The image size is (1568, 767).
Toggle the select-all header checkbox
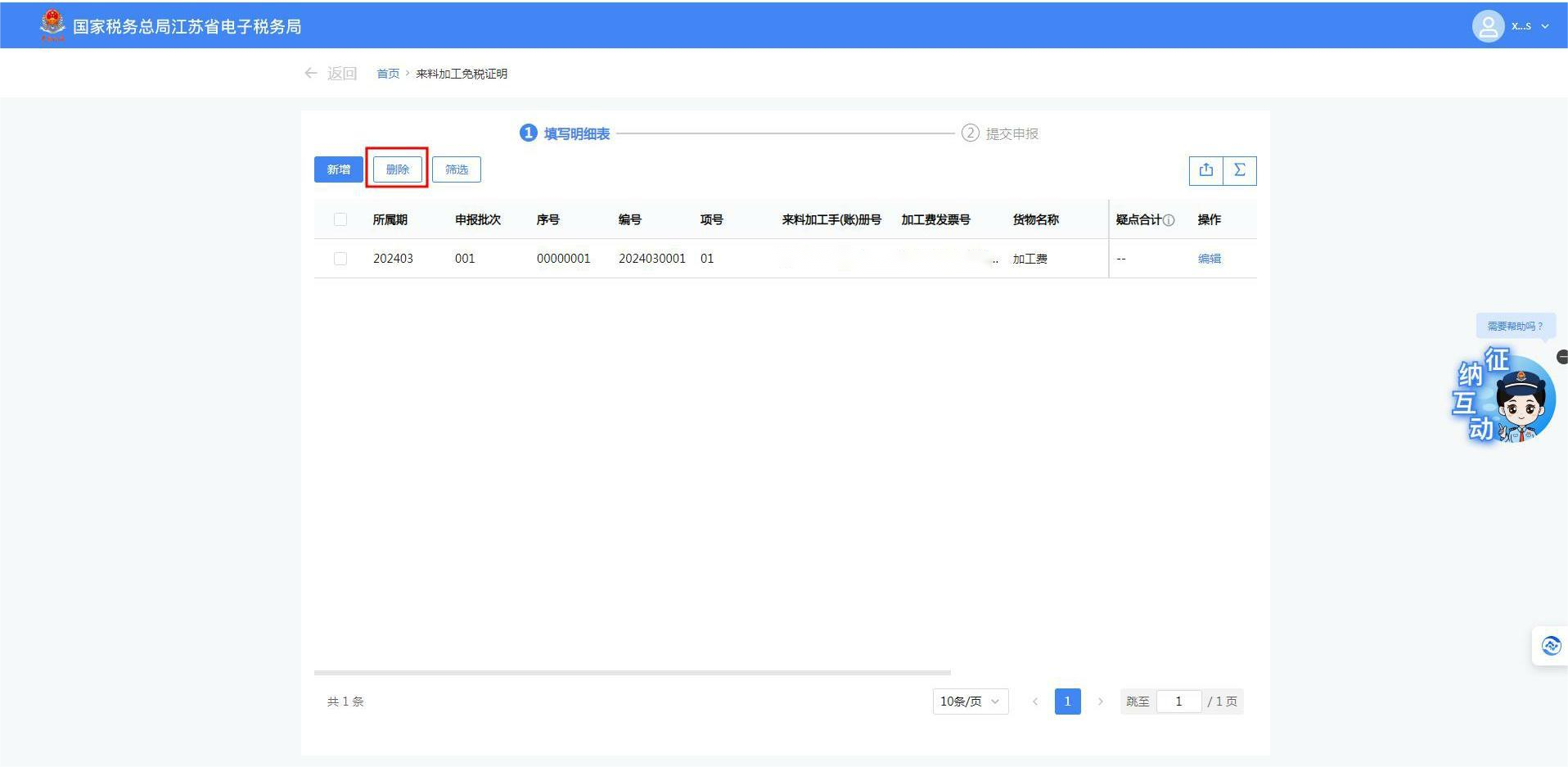pos(340,219)
